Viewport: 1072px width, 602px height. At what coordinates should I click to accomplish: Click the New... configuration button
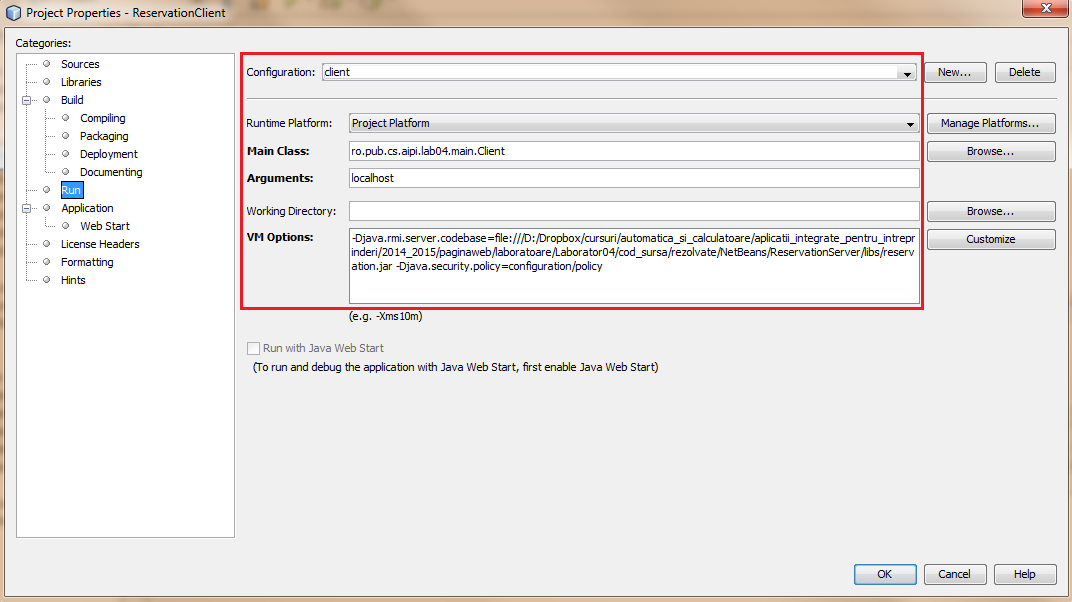(x=955, y=72)
